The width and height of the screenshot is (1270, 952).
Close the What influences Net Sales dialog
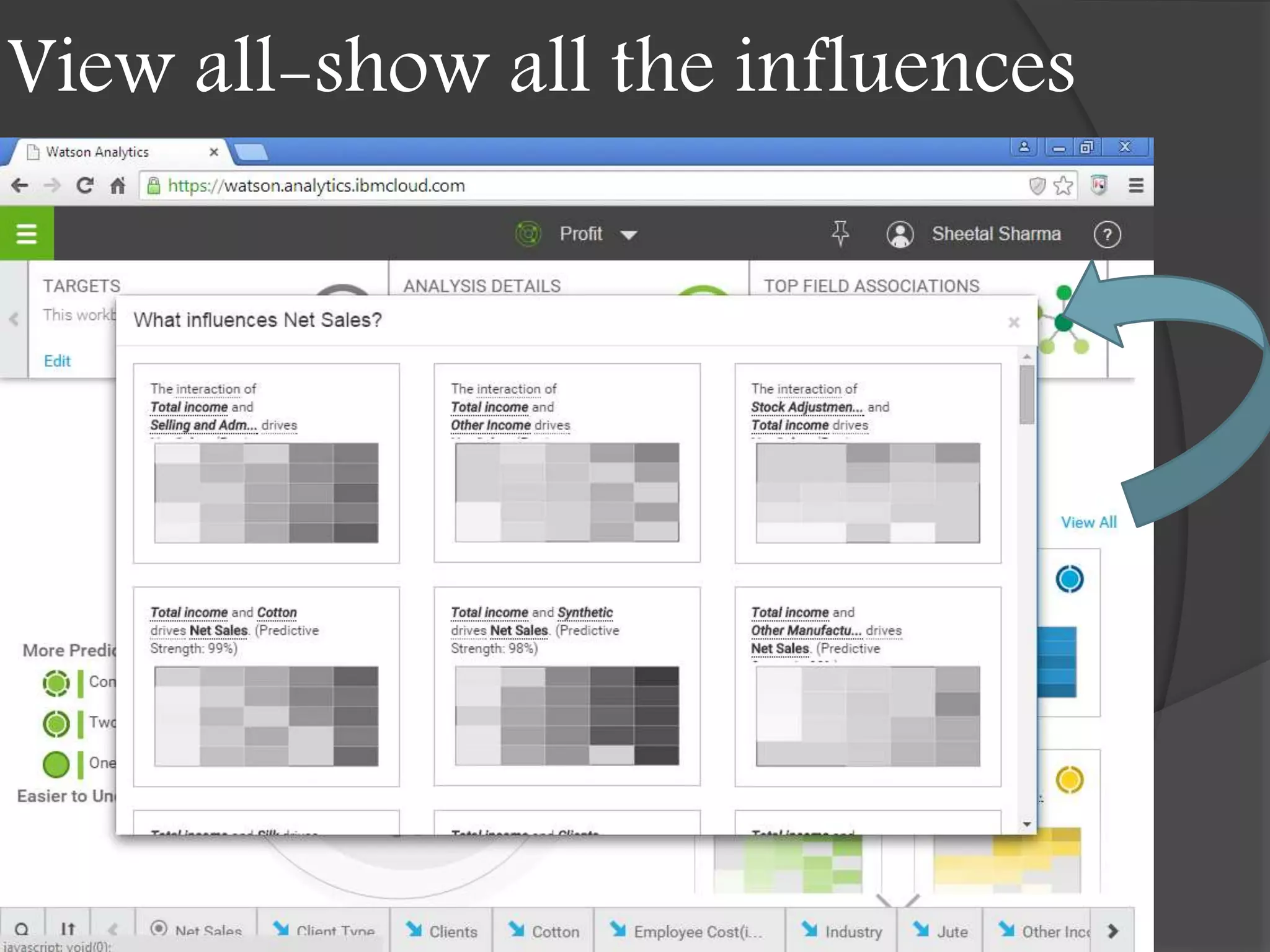1014,322
